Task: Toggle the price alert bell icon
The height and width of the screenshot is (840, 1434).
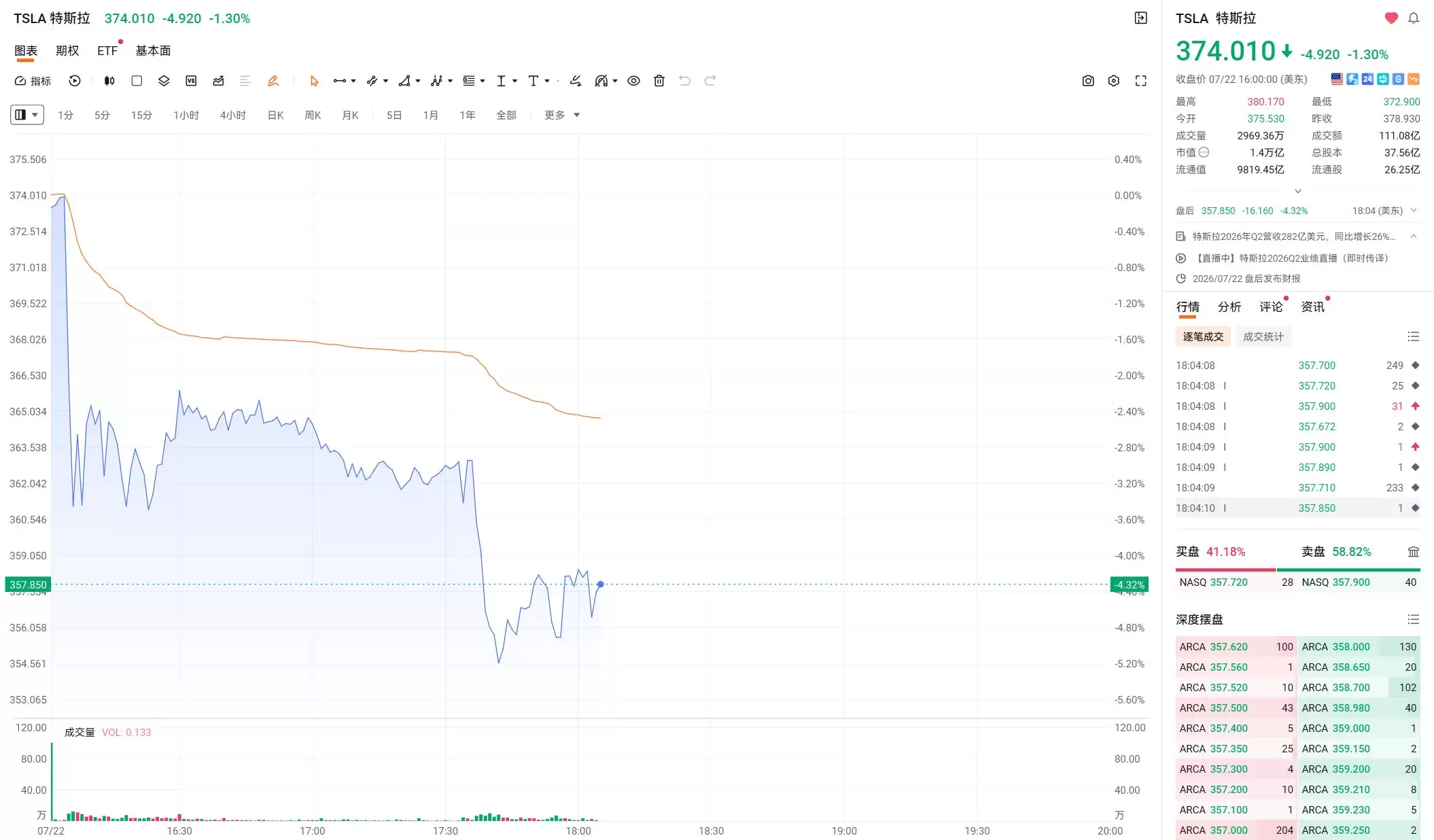Action: [x=1414, y=18]
